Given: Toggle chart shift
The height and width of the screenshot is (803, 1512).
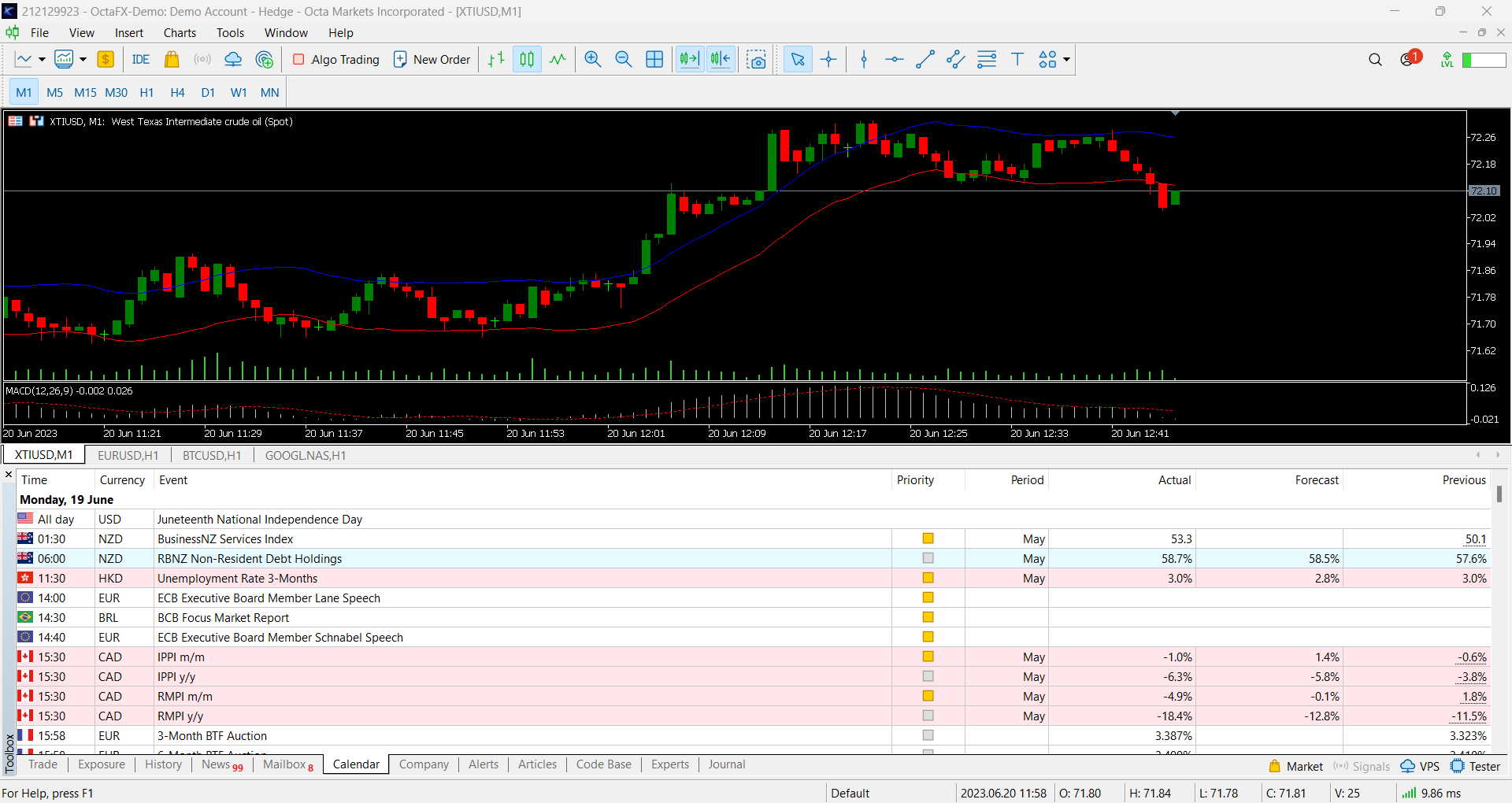Looking at the screenshot, I should (721, 59).
